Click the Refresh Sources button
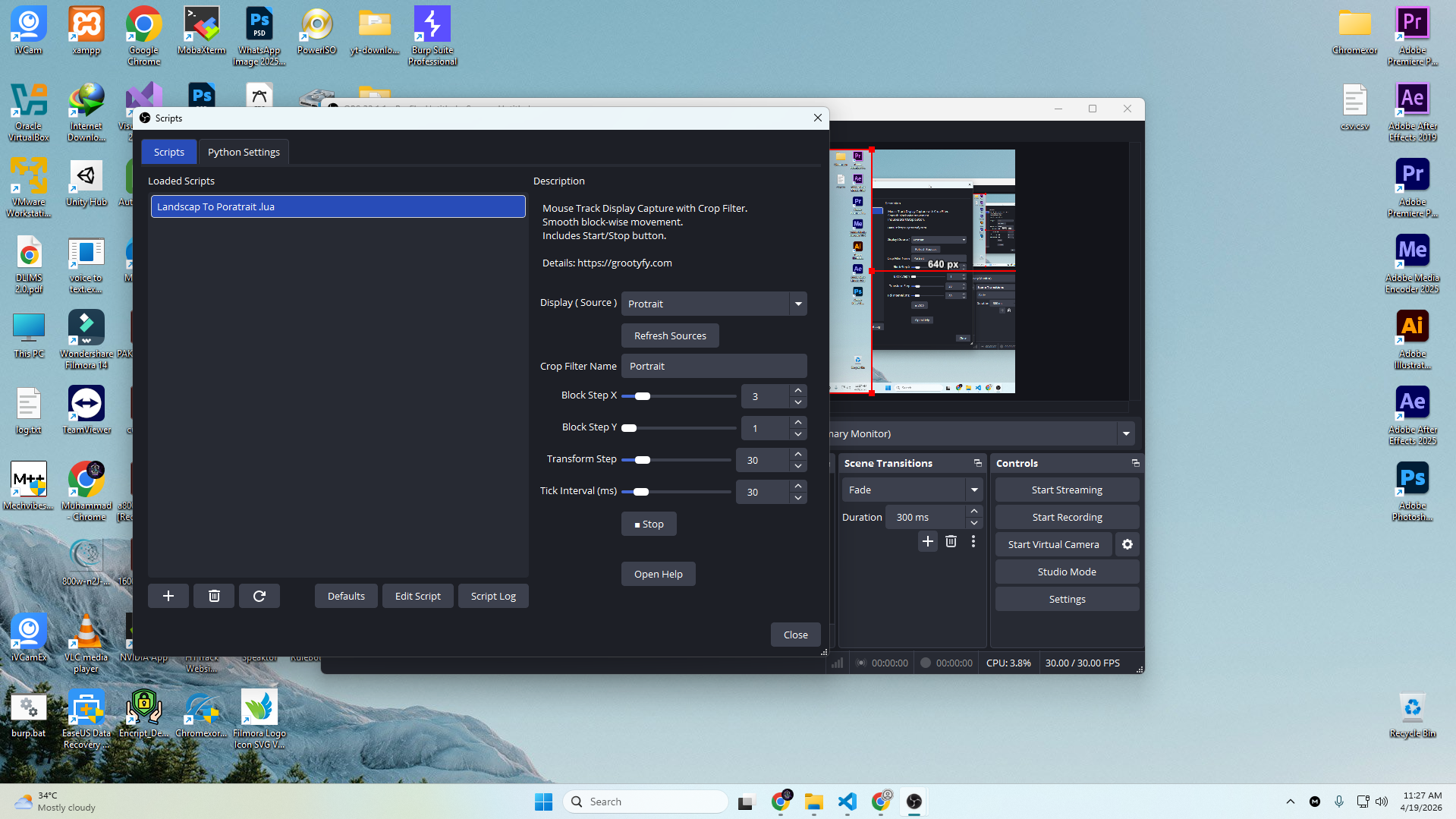The image size is (1456, 819). (x=670, y=335)
